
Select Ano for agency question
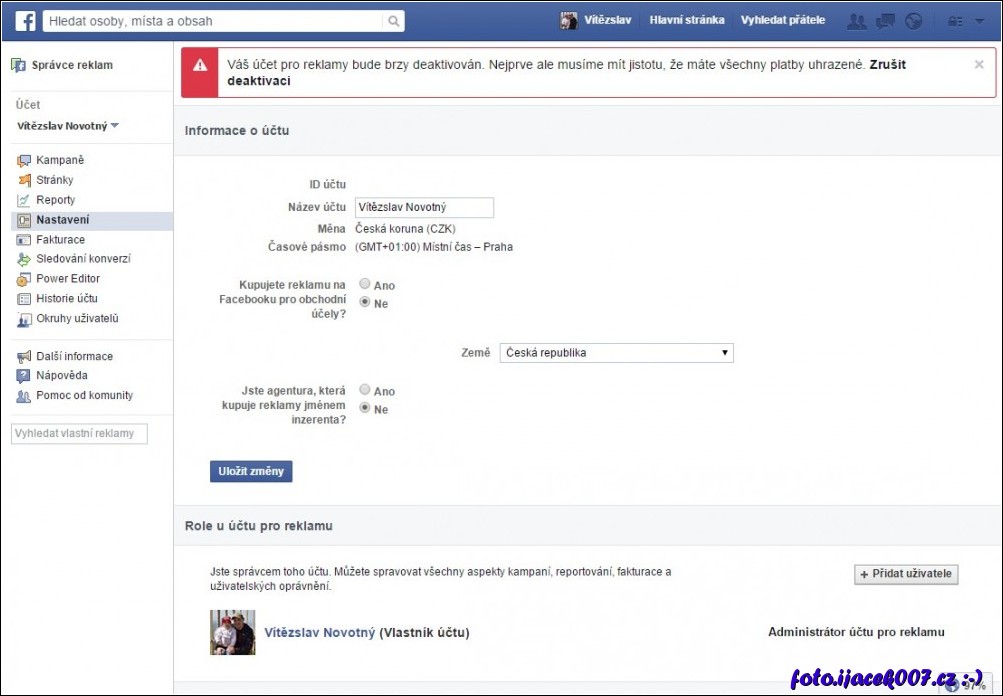pyautogui.click(x=365, y=390)
